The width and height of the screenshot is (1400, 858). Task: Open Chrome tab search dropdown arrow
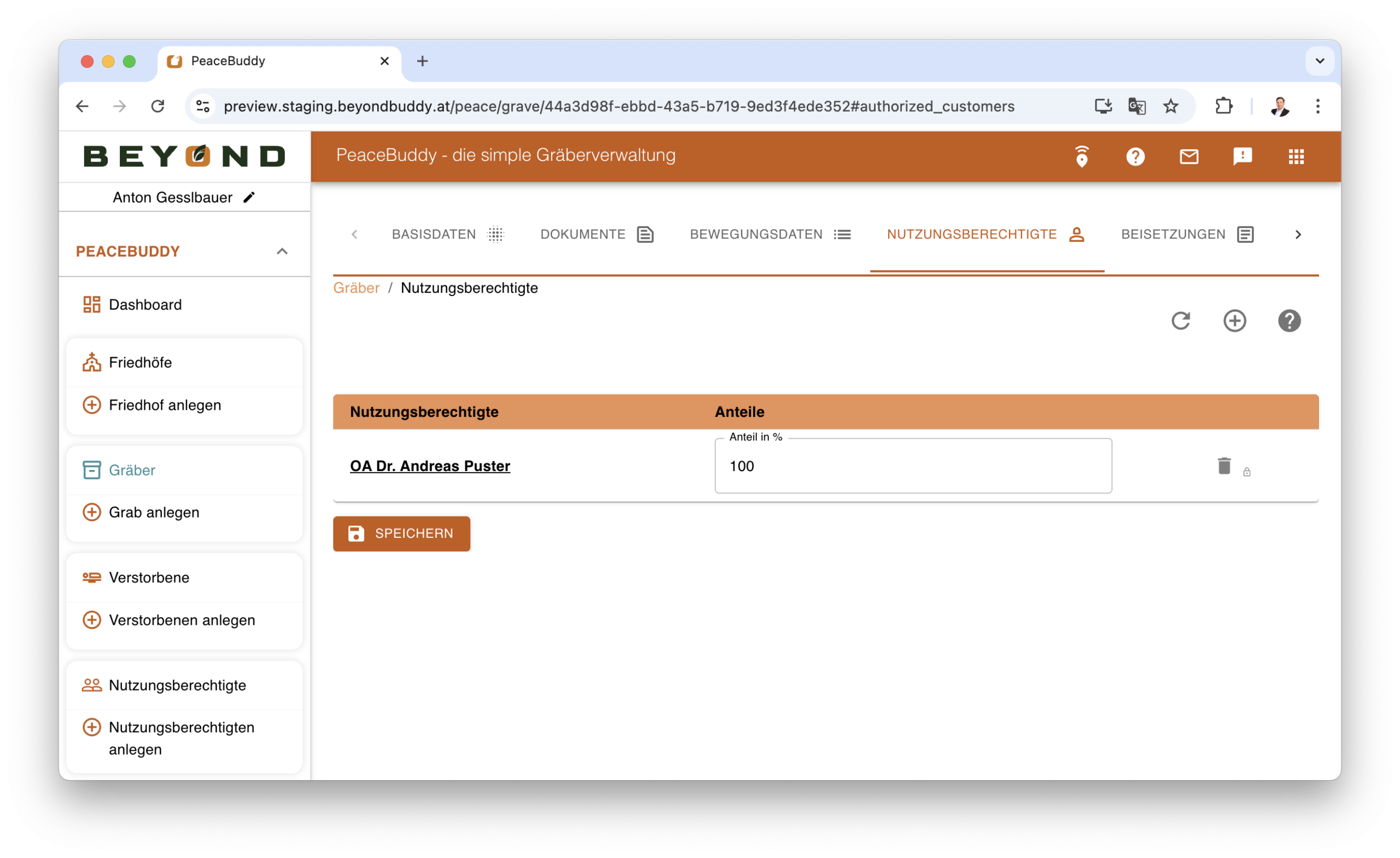click(x=1319, y=61)
